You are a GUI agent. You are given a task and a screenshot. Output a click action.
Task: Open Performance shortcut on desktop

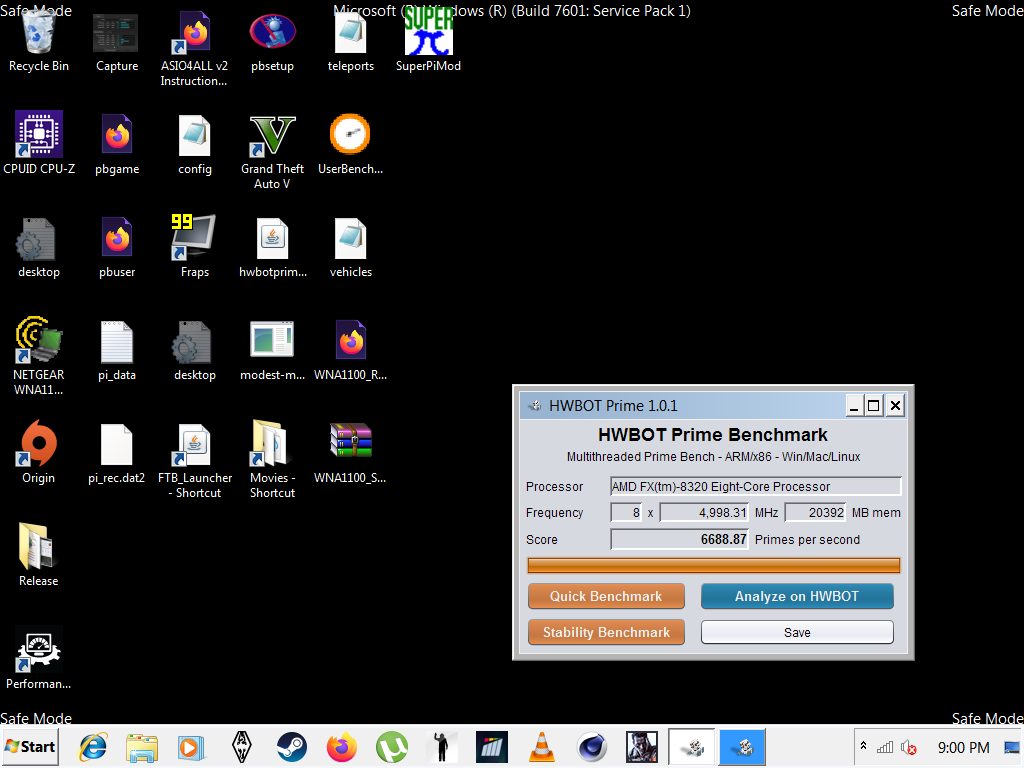click(39, 658)
